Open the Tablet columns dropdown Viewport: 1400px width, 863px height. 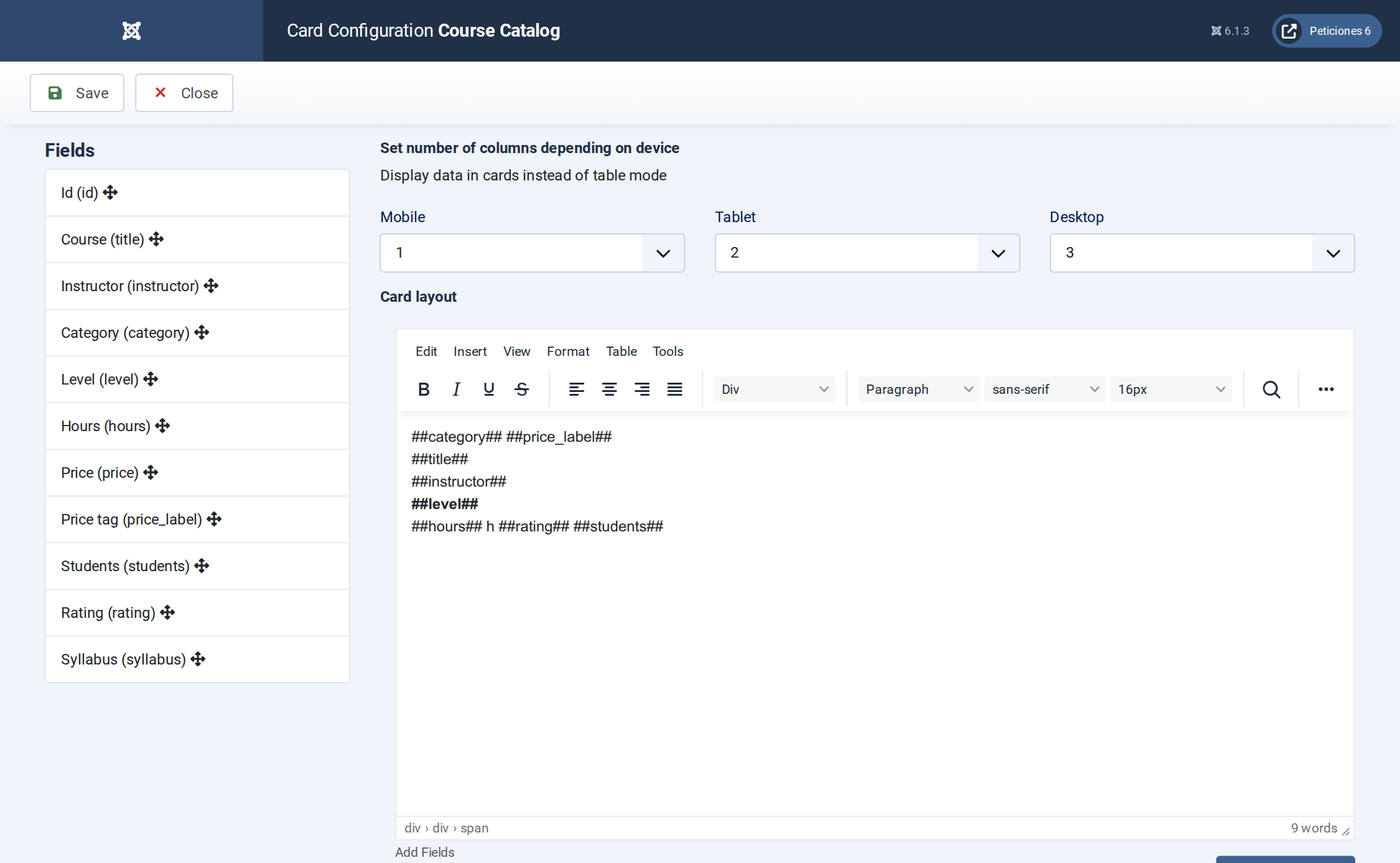[867, 253]
